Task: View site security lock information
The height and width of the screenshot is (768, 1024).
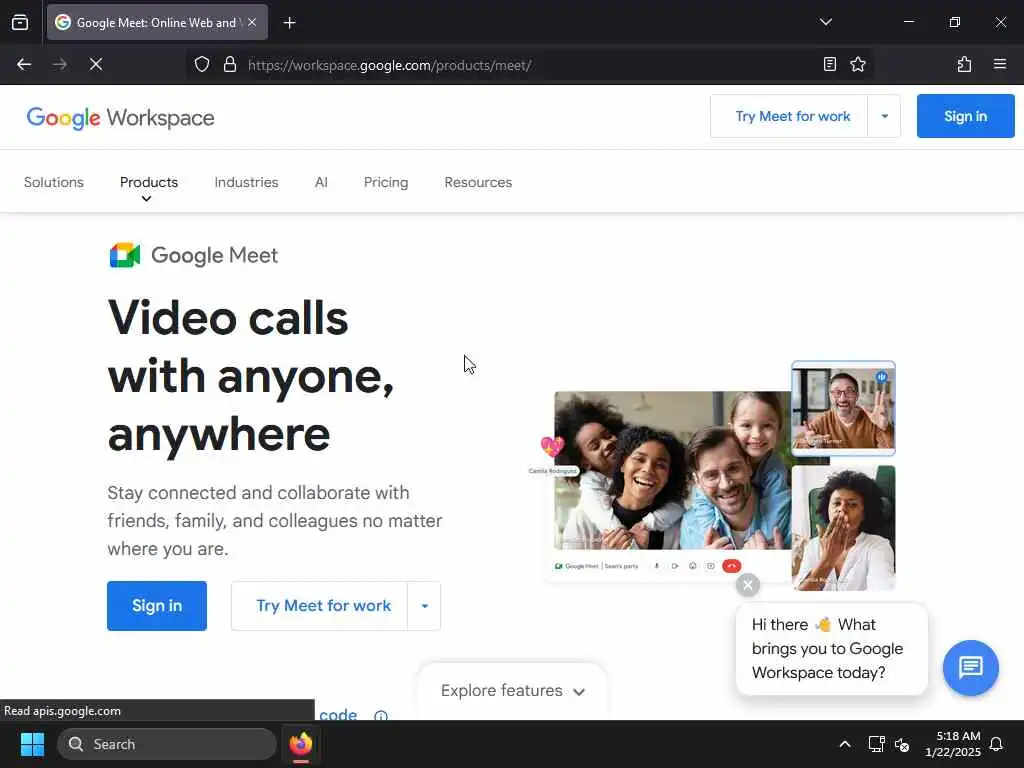Action: [x=230, y=65]
